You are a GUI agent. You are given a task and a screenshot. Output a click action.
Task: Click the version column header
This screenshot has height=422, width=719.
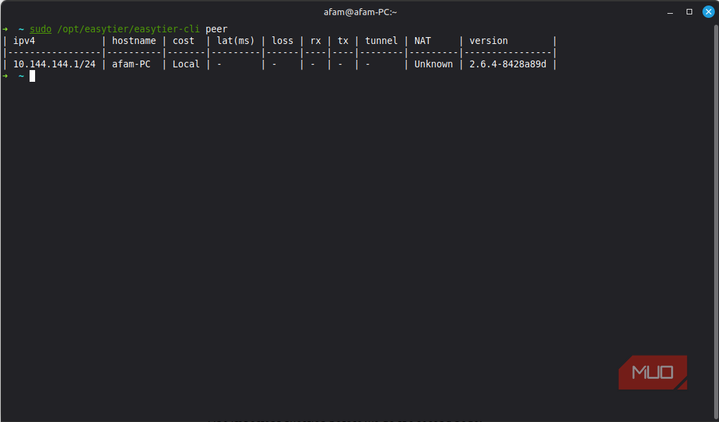pos(489,41)
